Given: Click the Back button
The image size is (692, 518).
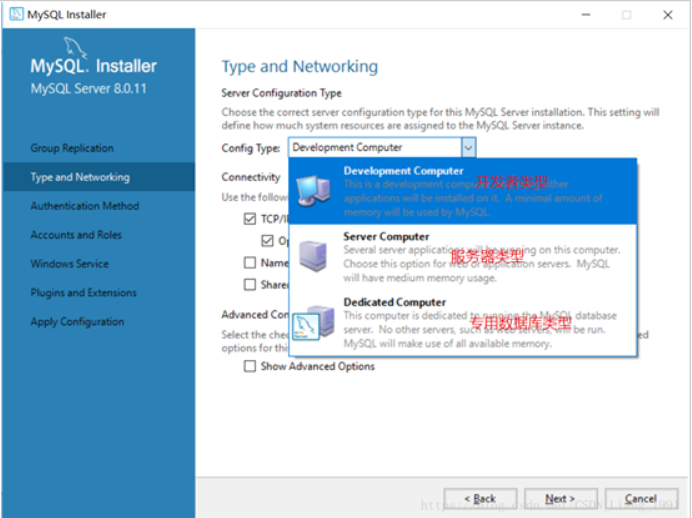Looking at the screenshot, I should point(480,499).
